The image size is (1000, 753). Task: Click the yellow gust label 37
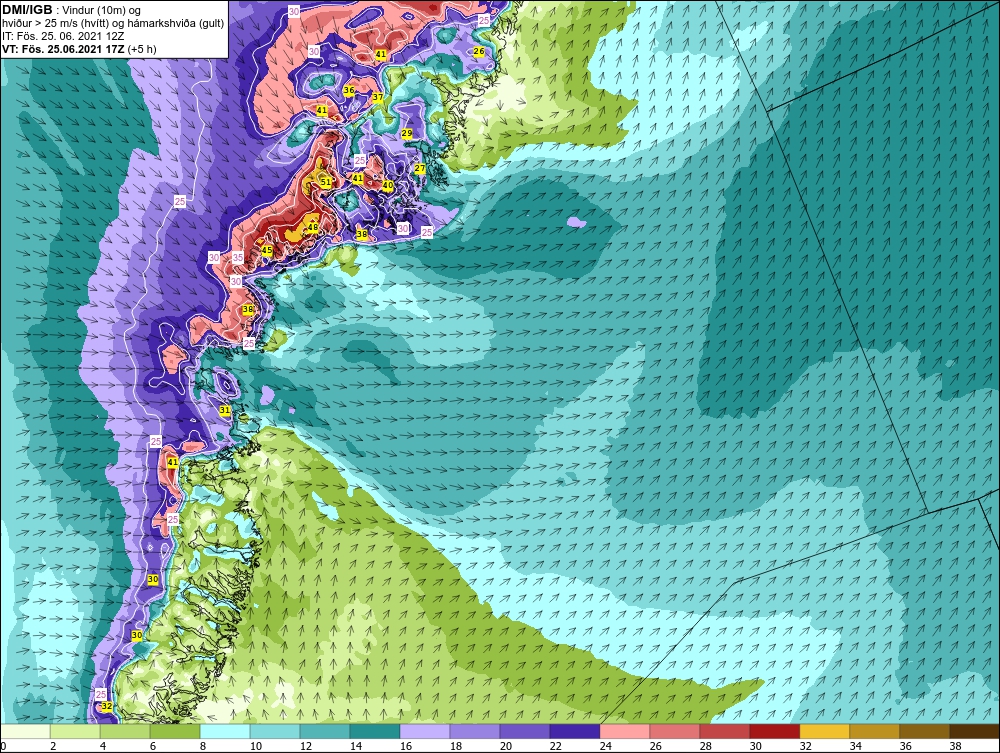pyautogui.click(x=378, y=98)
